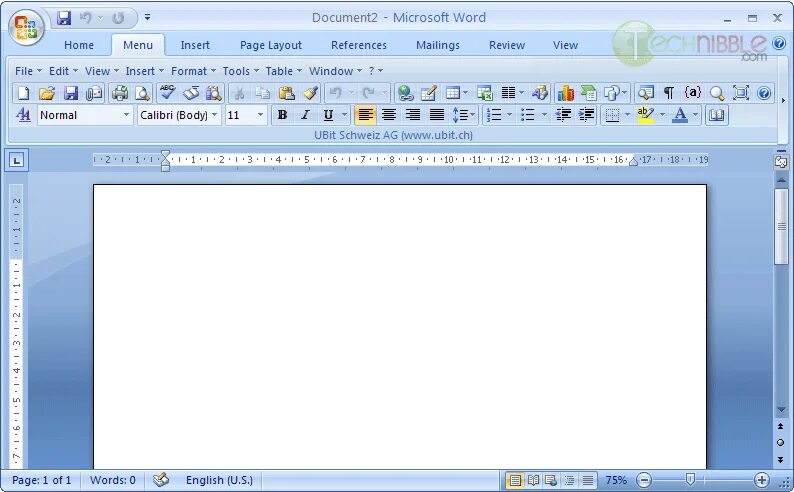Insert a chart using bar chart icon
This screenshot has height=492, width=794.
tap(566, 93)
